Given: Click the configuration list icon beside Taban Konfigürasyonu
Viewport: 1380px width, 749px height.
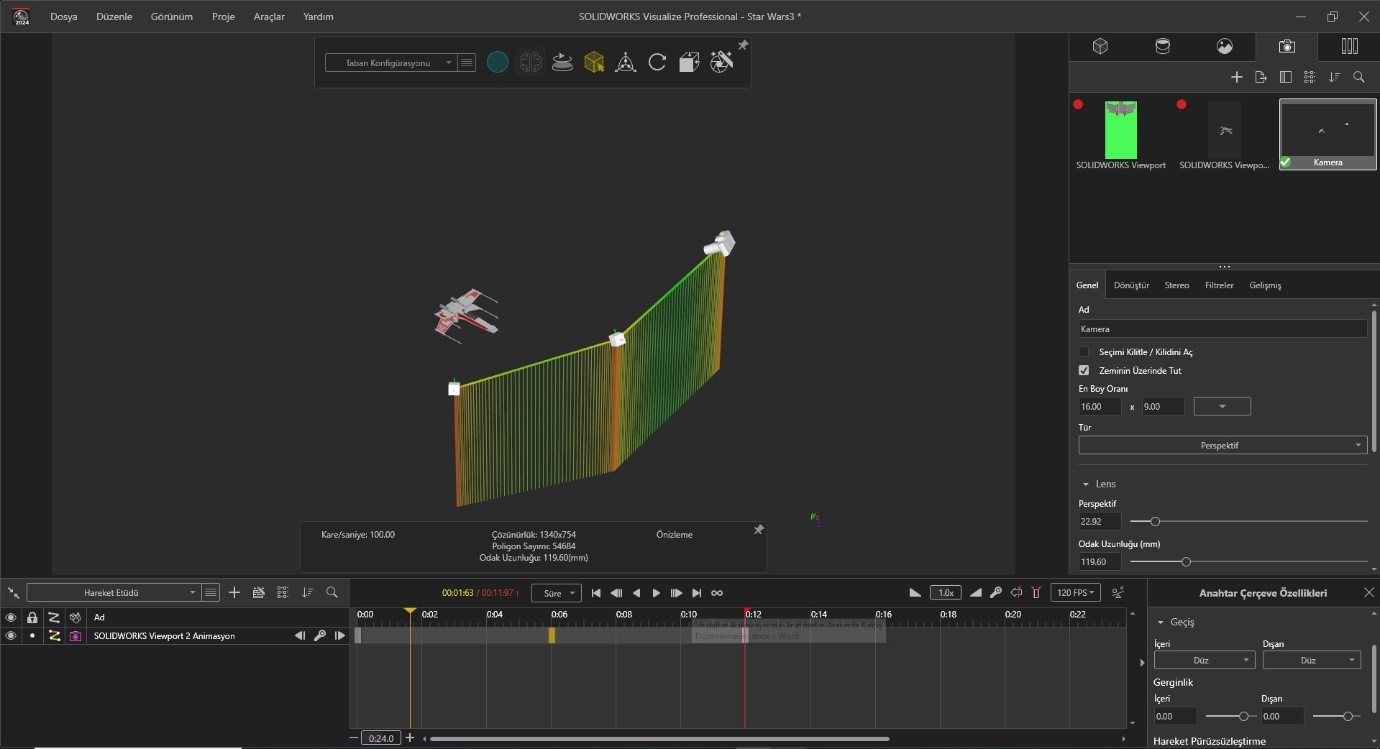Looking at the screenshot, I should (x=467, y=62).
